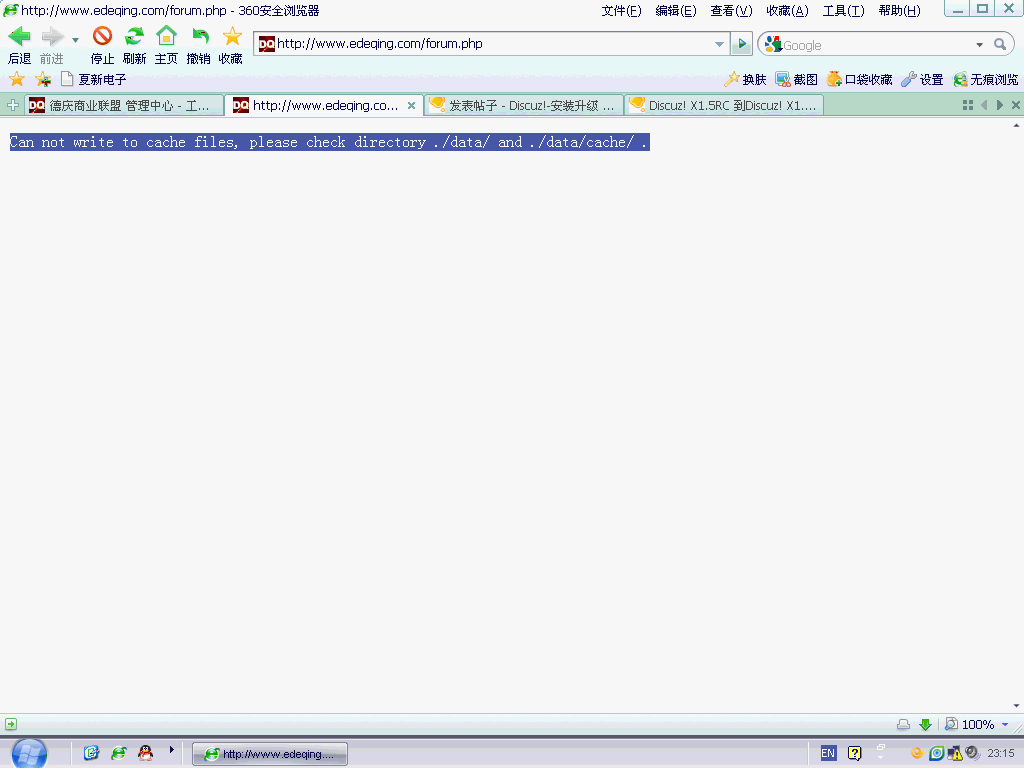Close the www.edeqing.co... tab
This screenshot has height=768, width=1024.
[411, 105]
